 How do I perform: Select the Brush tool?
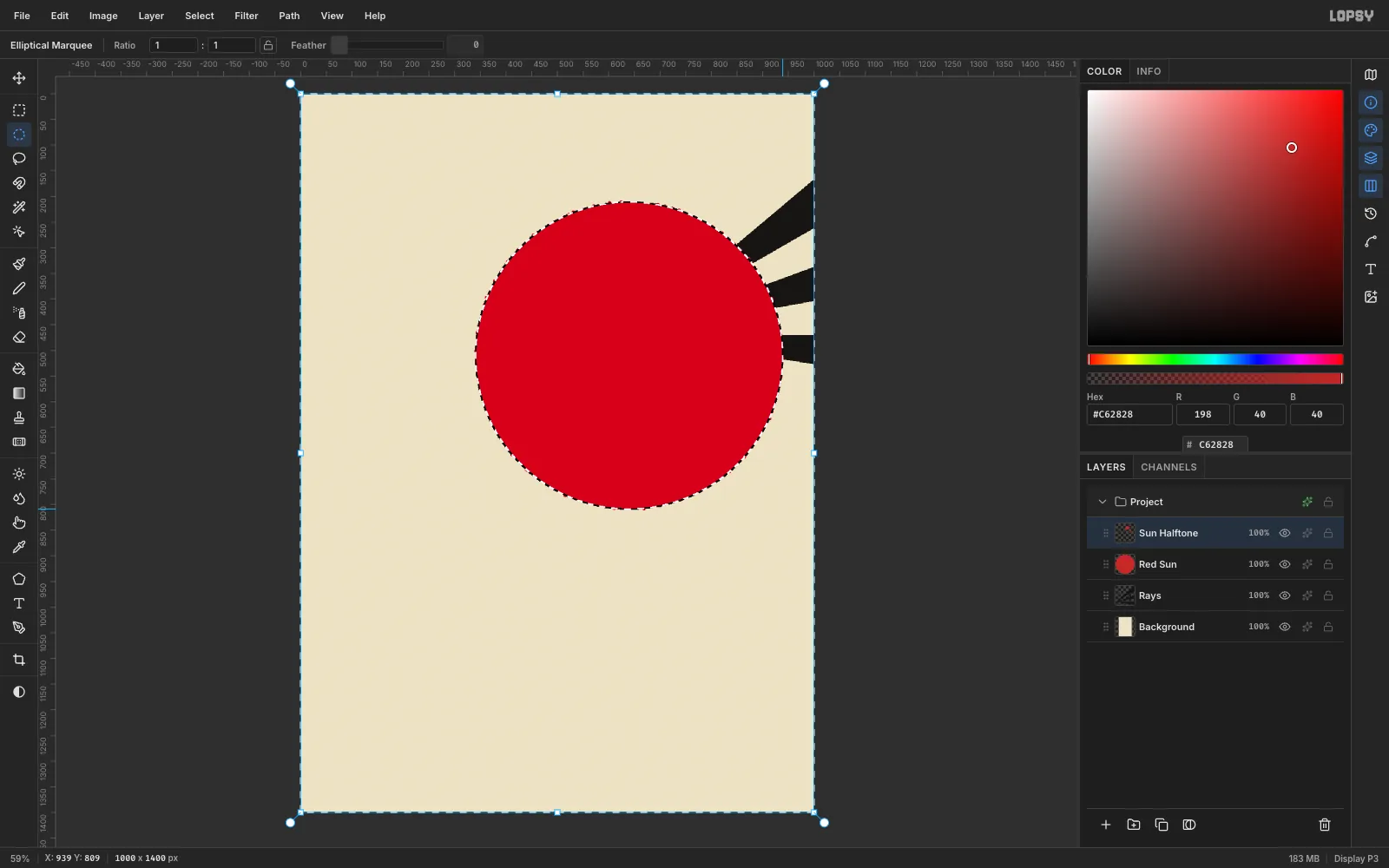pos(19,264)
